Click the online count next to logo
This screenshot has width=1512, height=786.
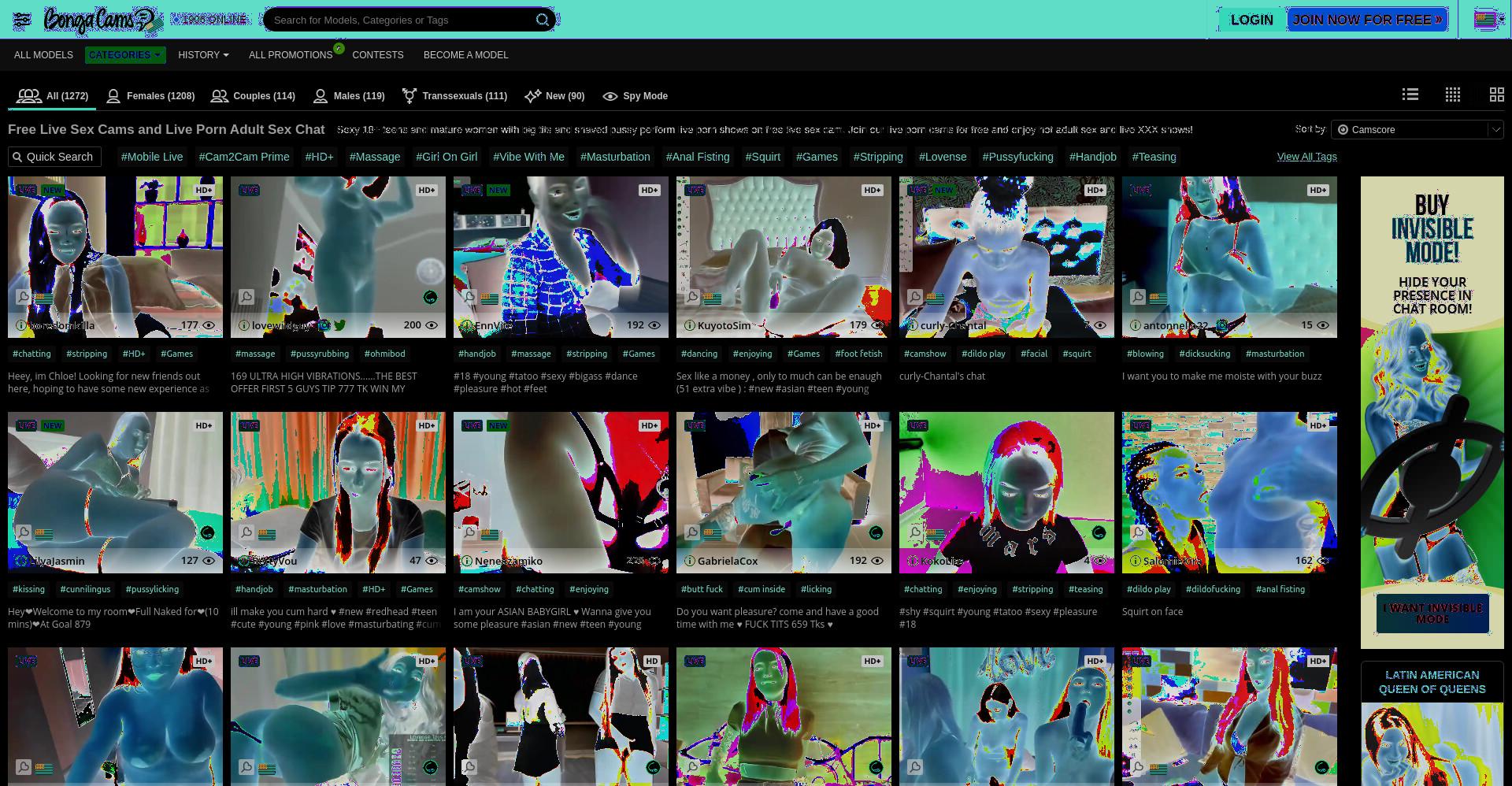coord(210,19)
